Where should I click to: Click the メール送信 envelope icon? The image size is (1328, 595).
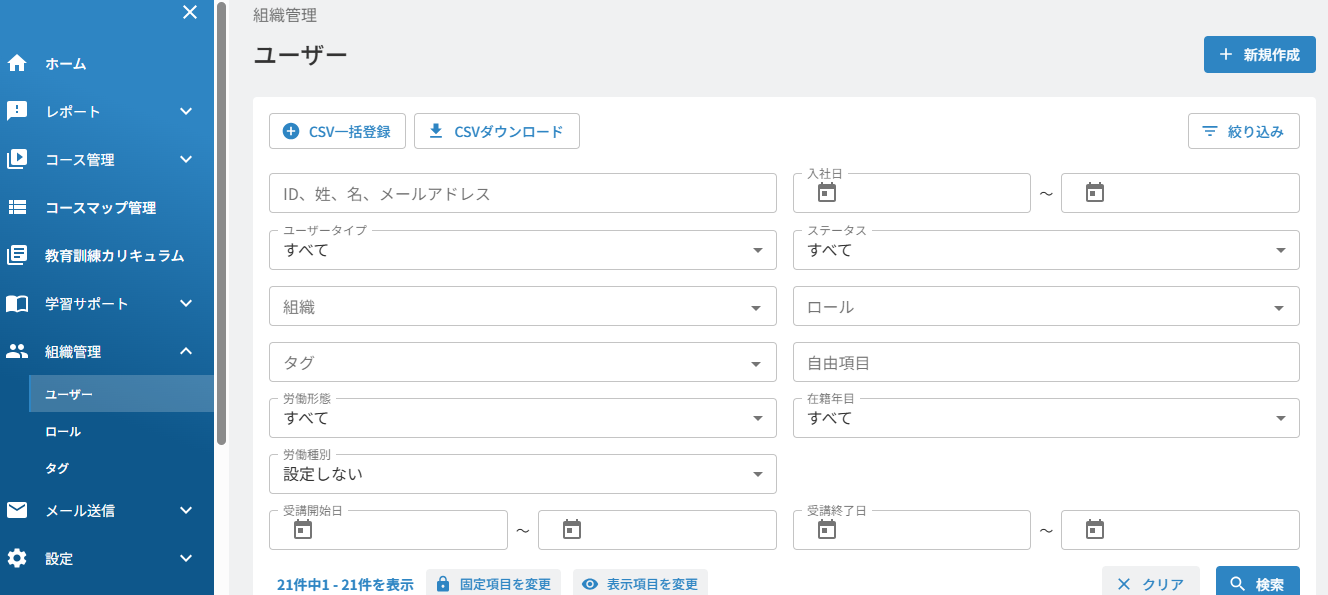tap(17, 510)
